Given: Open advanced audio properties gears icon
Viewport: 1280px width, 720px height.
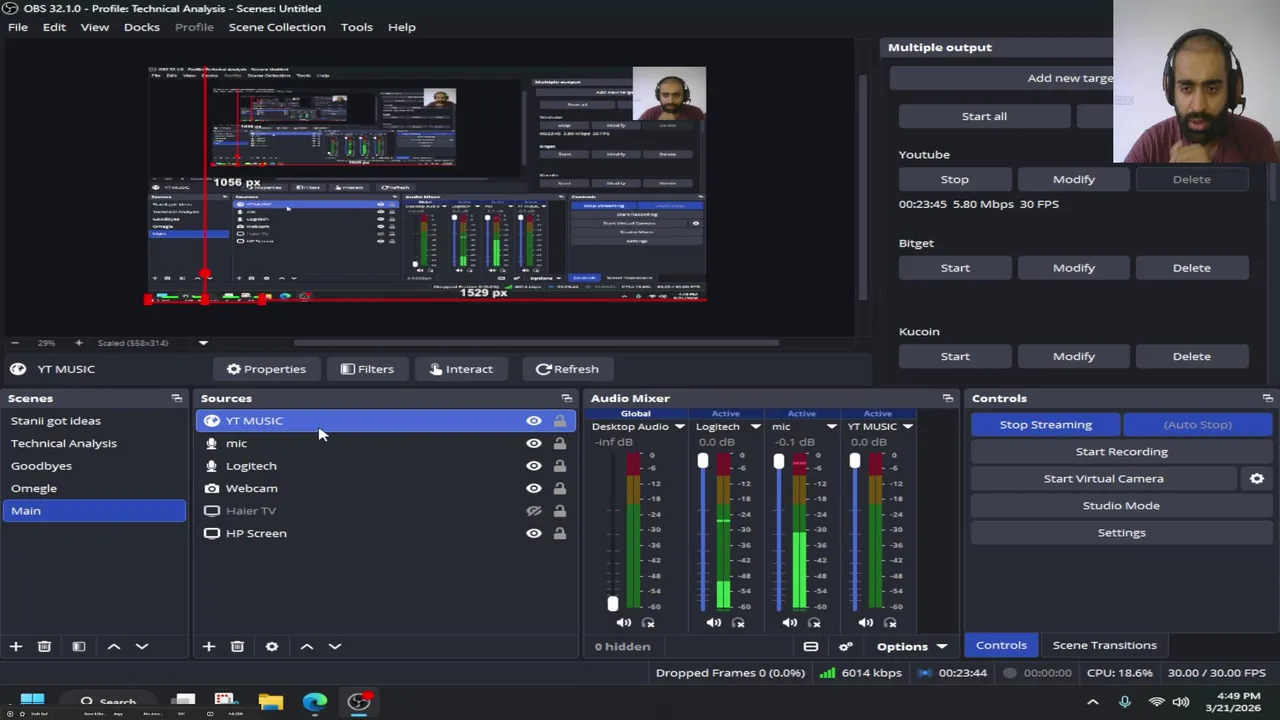Looking at the screenshot, I should (x=846, y=647).
